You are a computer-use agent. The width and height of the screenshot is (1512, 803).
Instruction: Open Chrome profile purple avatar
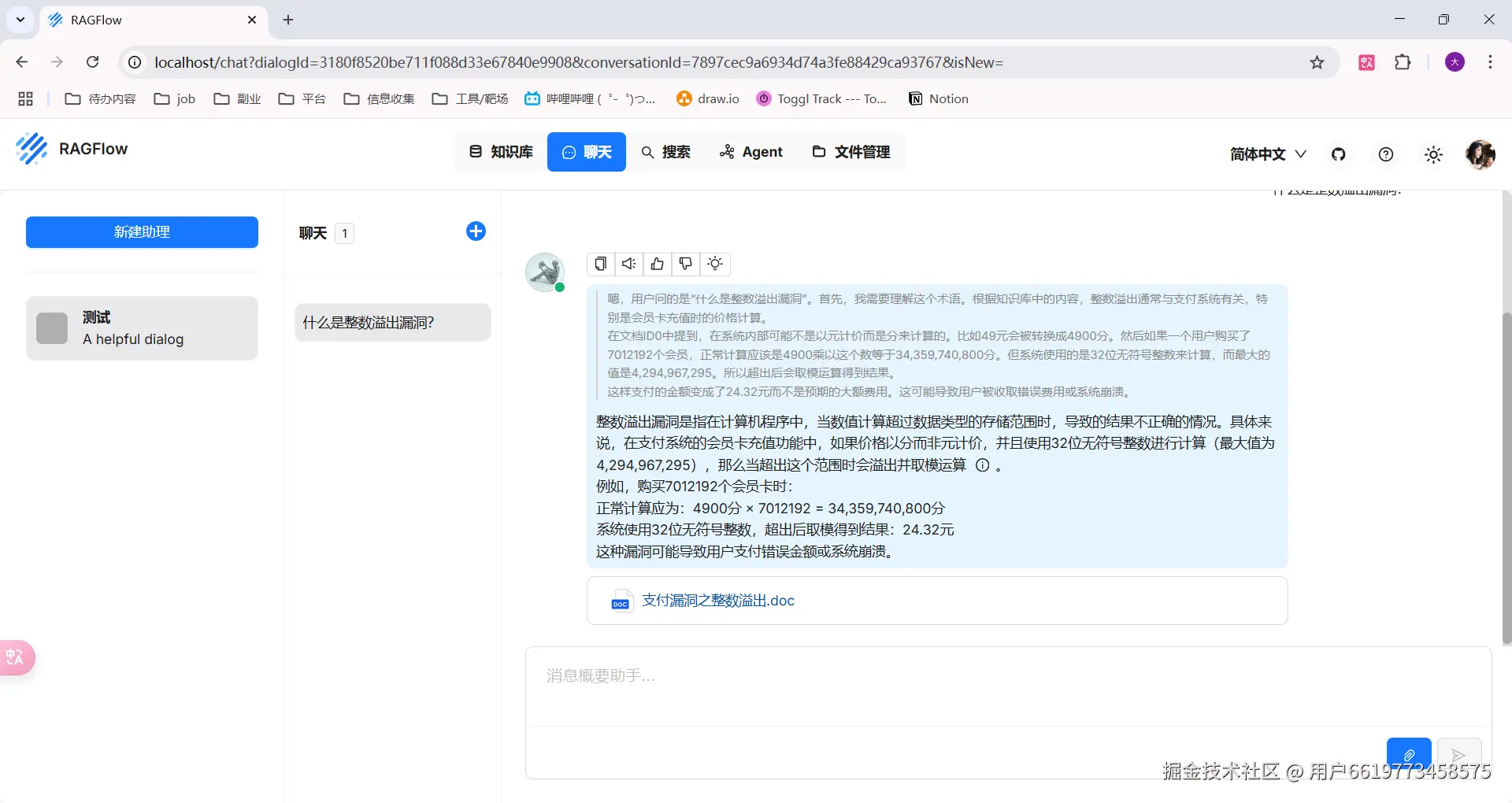pyautogui.click(x=1455, y=62)
